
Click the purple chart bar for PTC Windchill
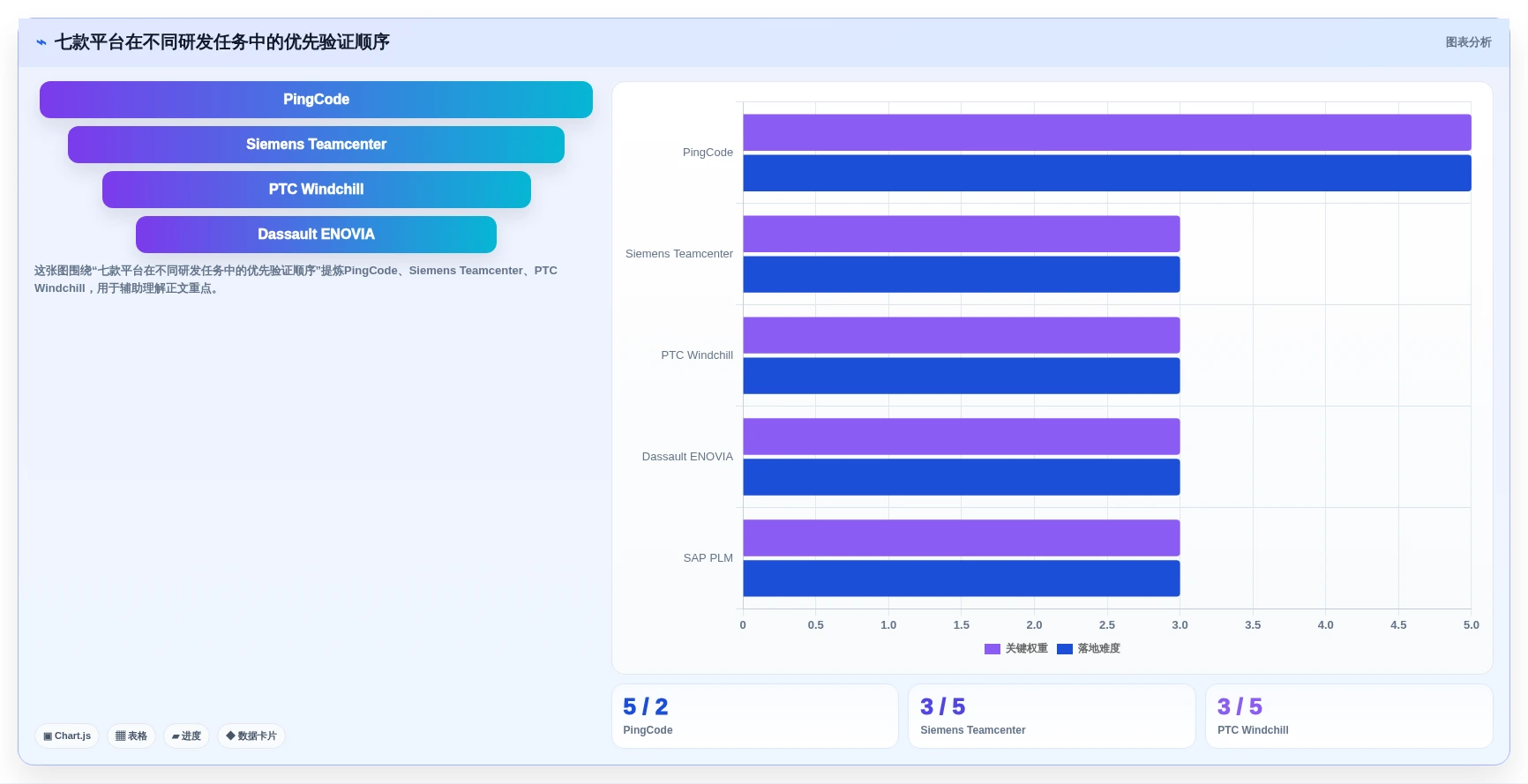962,335
